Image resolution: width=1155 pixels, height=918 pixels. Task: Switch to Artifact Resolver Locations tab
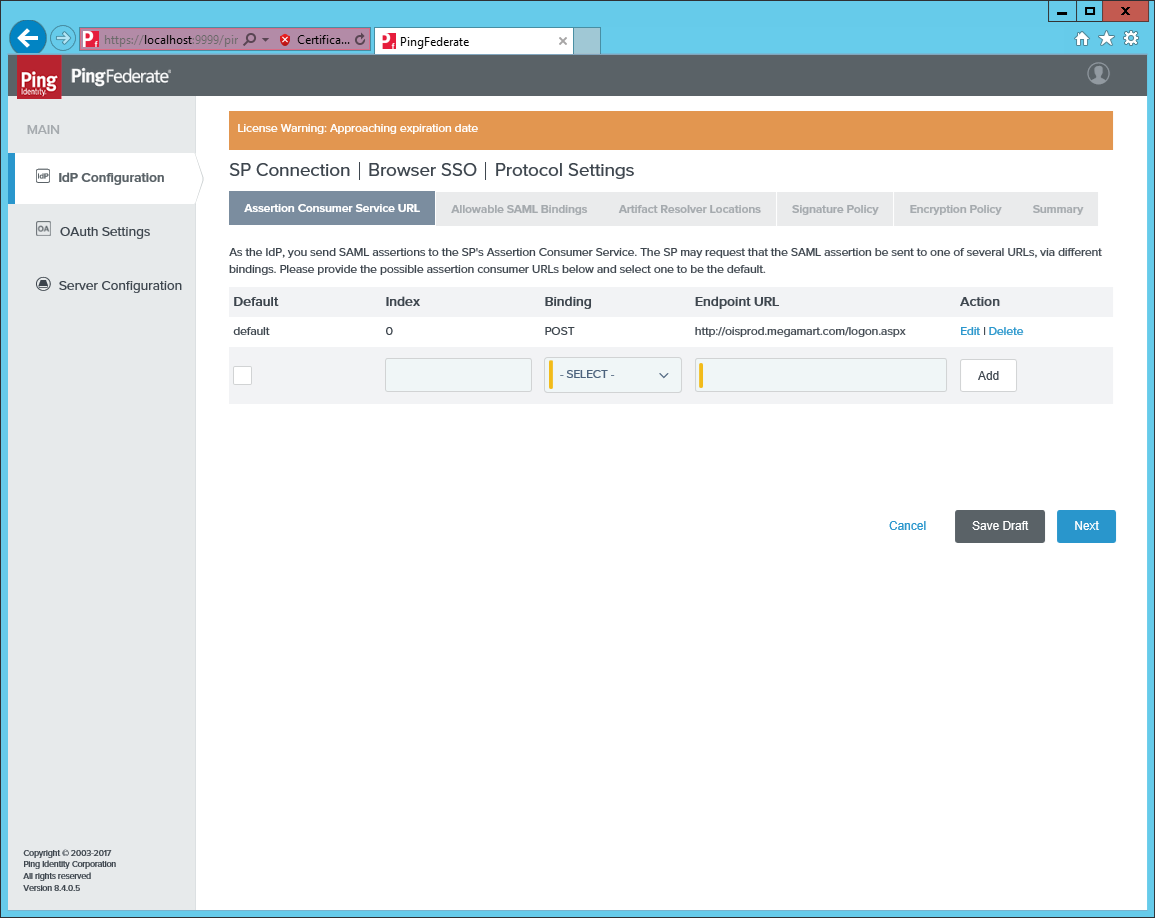(689, 209)
